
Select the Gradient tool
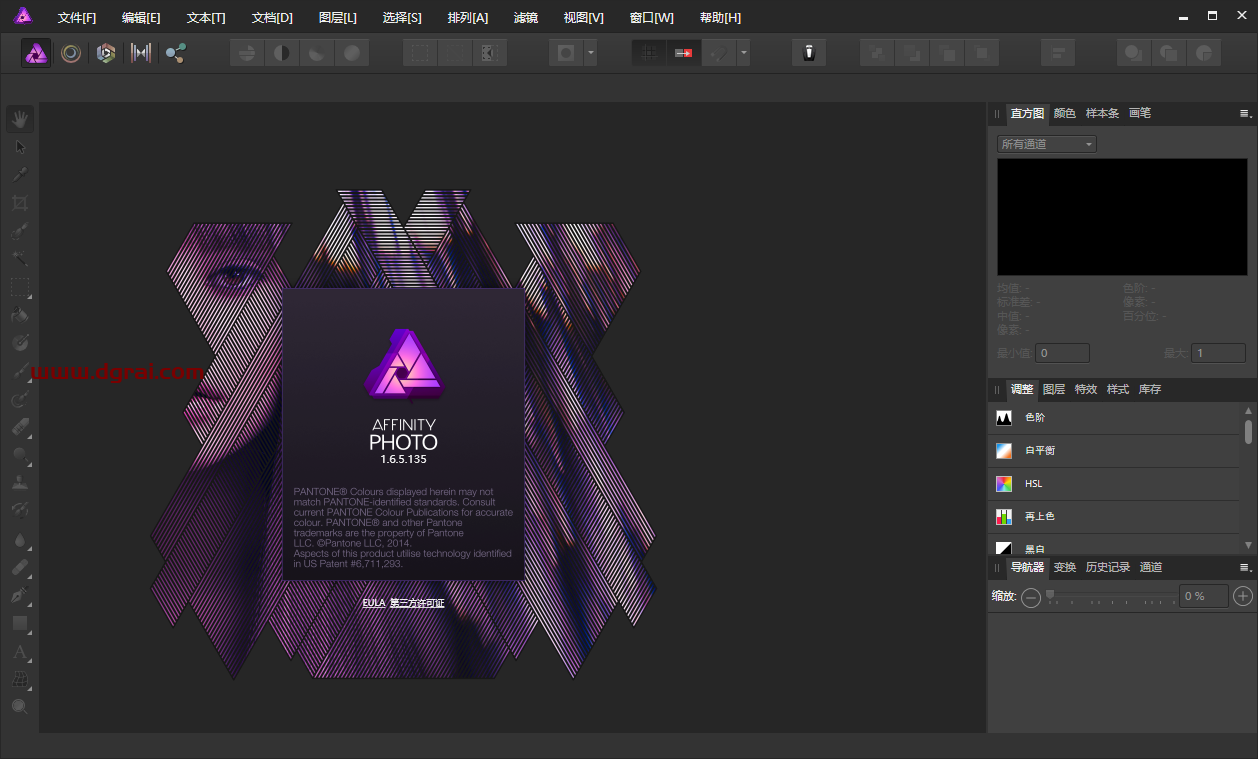(x=20, y=343)
